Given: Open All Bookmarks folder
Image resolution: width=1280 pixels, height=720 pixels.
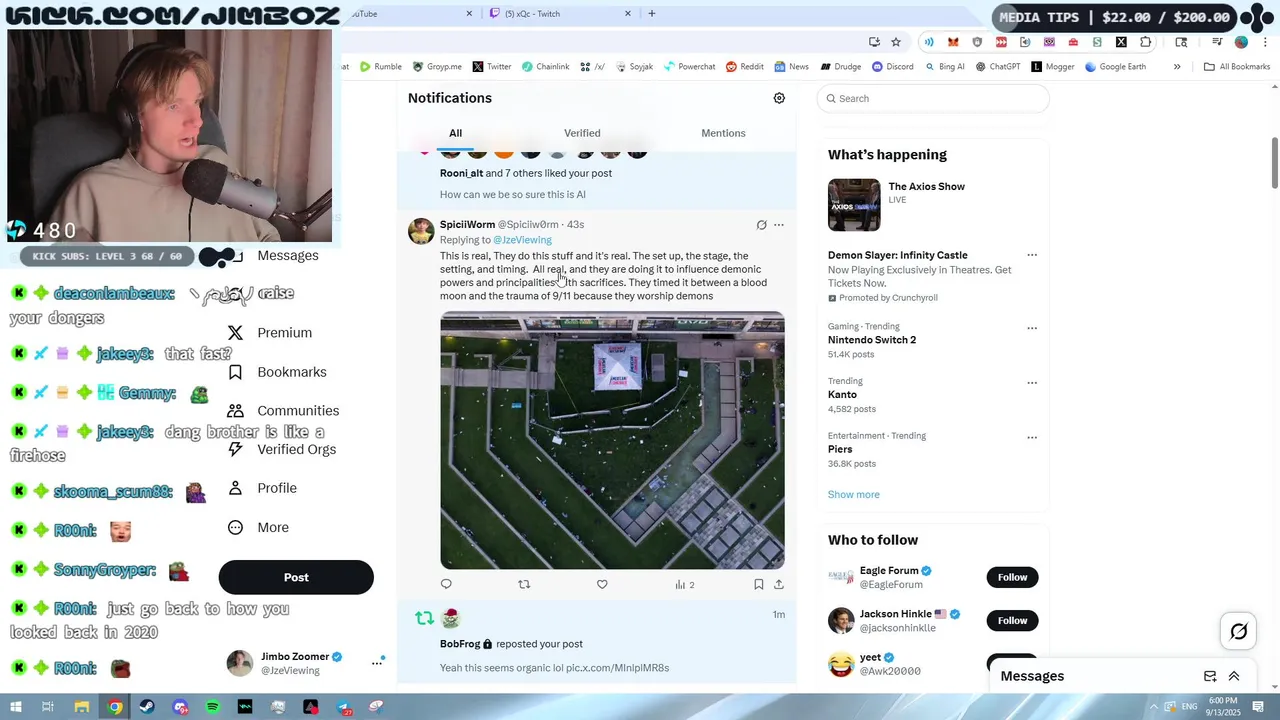Looking at the screenshot, I should point(1237,67).
